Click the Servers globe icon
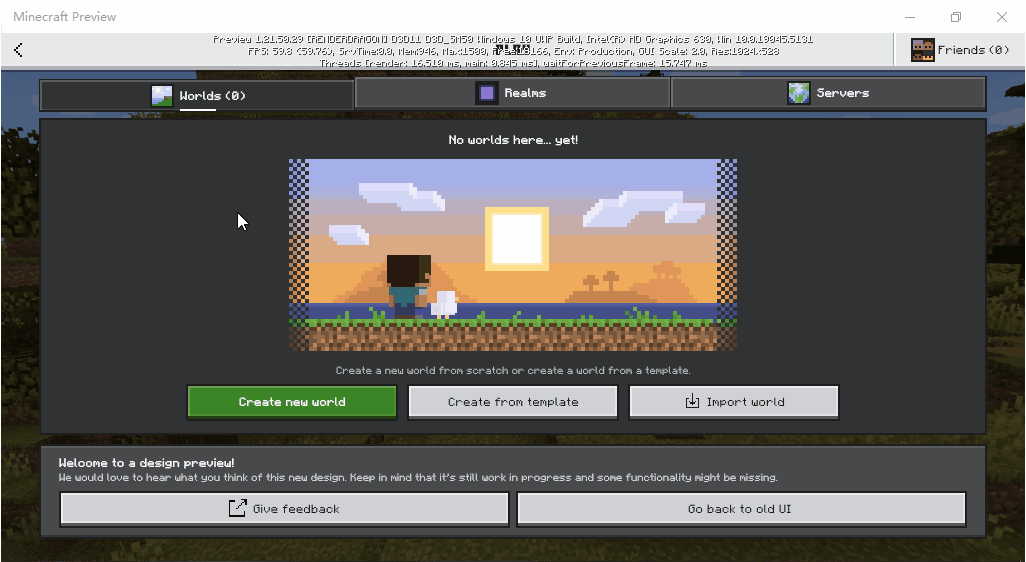The image size is (1026, 562). click(798, 93)
